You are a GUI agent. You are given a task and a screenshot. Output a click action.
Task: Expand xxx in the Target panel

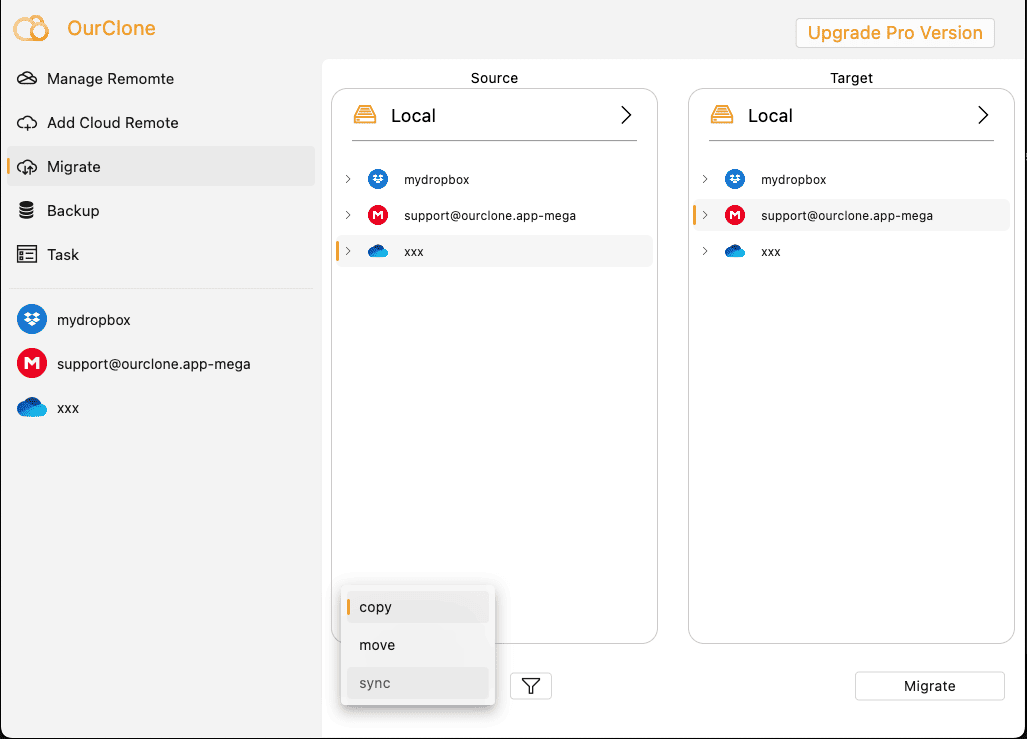705,251
